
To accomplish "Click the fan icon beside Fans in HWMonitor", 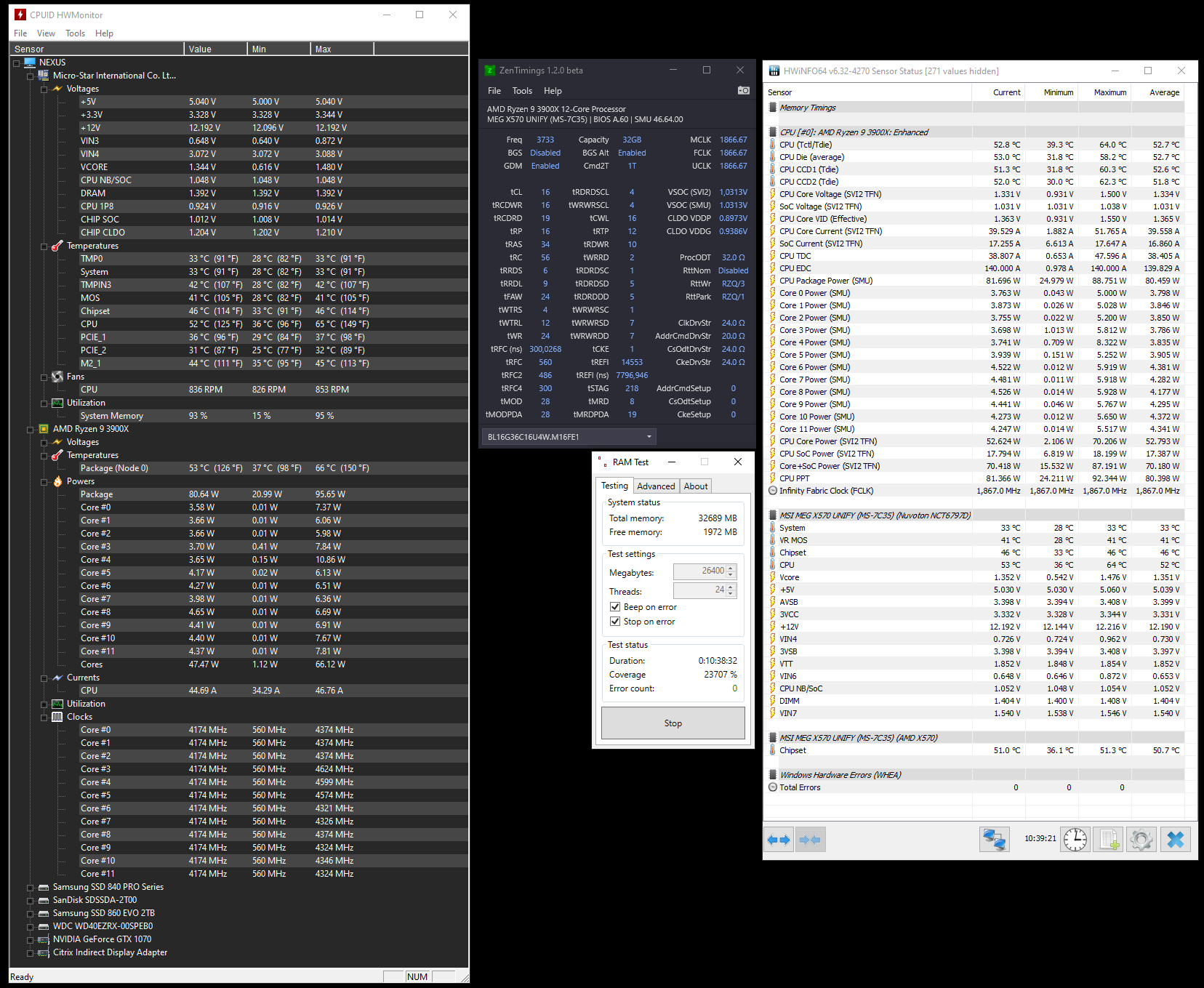I will (57, 377).
